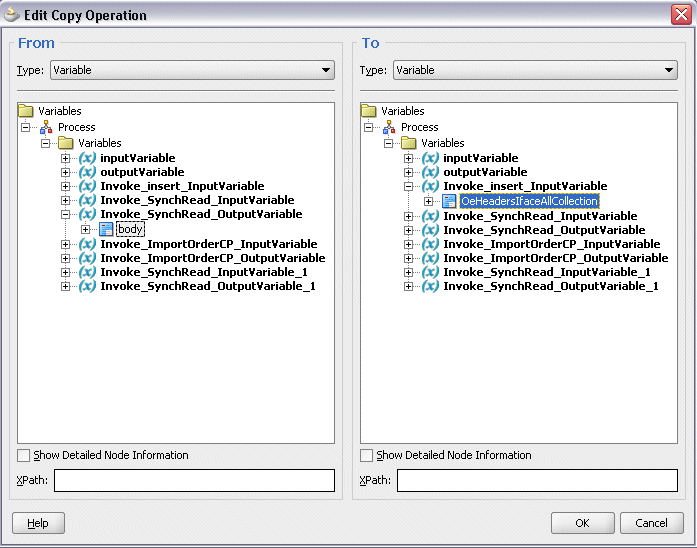Click variable icon of Invoke_SynchRead_OutputVariable_1 in To tree
The width and height of the screenshot is (697, 548).
431,286
